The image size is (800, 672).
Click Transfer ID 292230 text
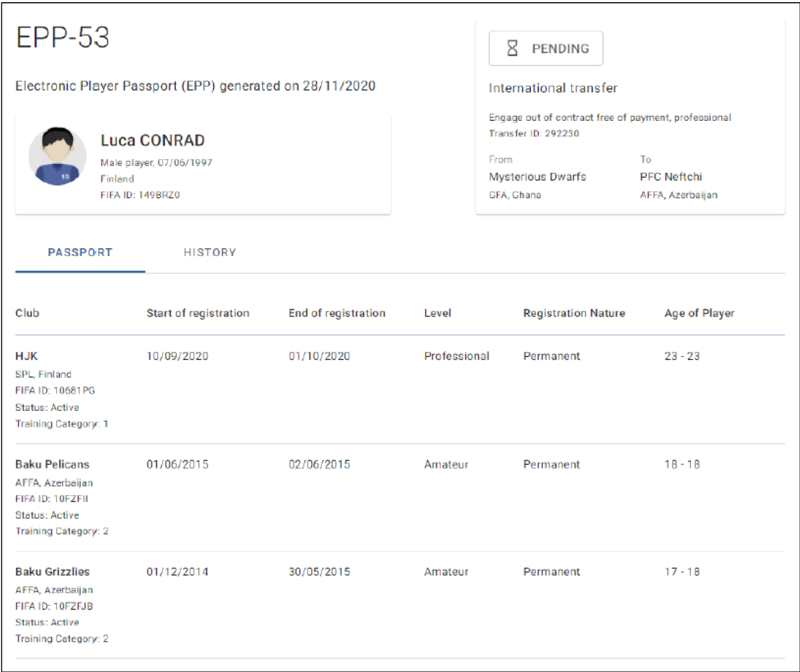tap(534, 133)
